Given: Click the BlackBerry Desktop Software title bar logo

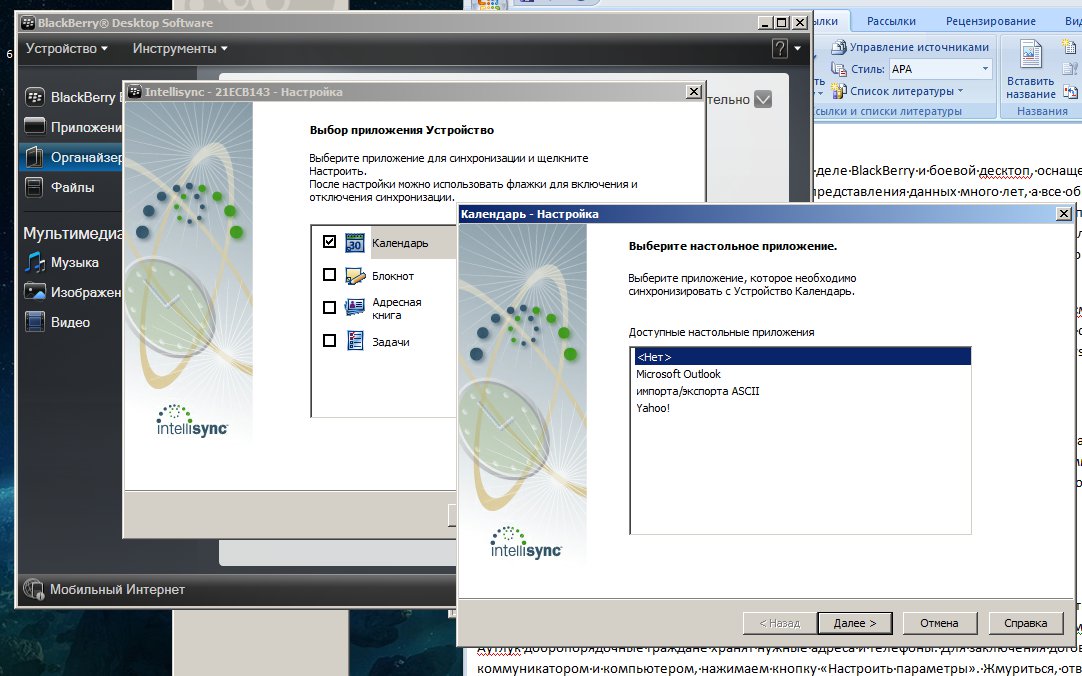Looking at the screenshot, I should point(28,23).
